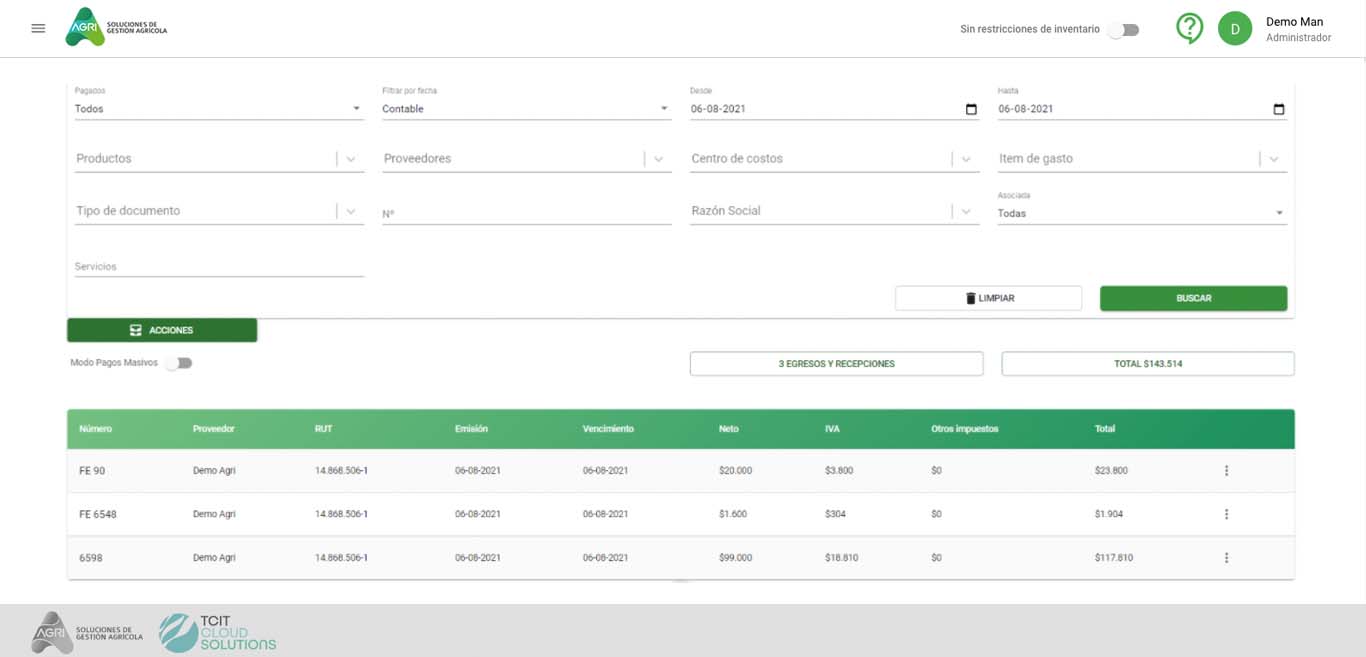
Task: Sort table by Vencimiento column header
Action: [608, 429]
